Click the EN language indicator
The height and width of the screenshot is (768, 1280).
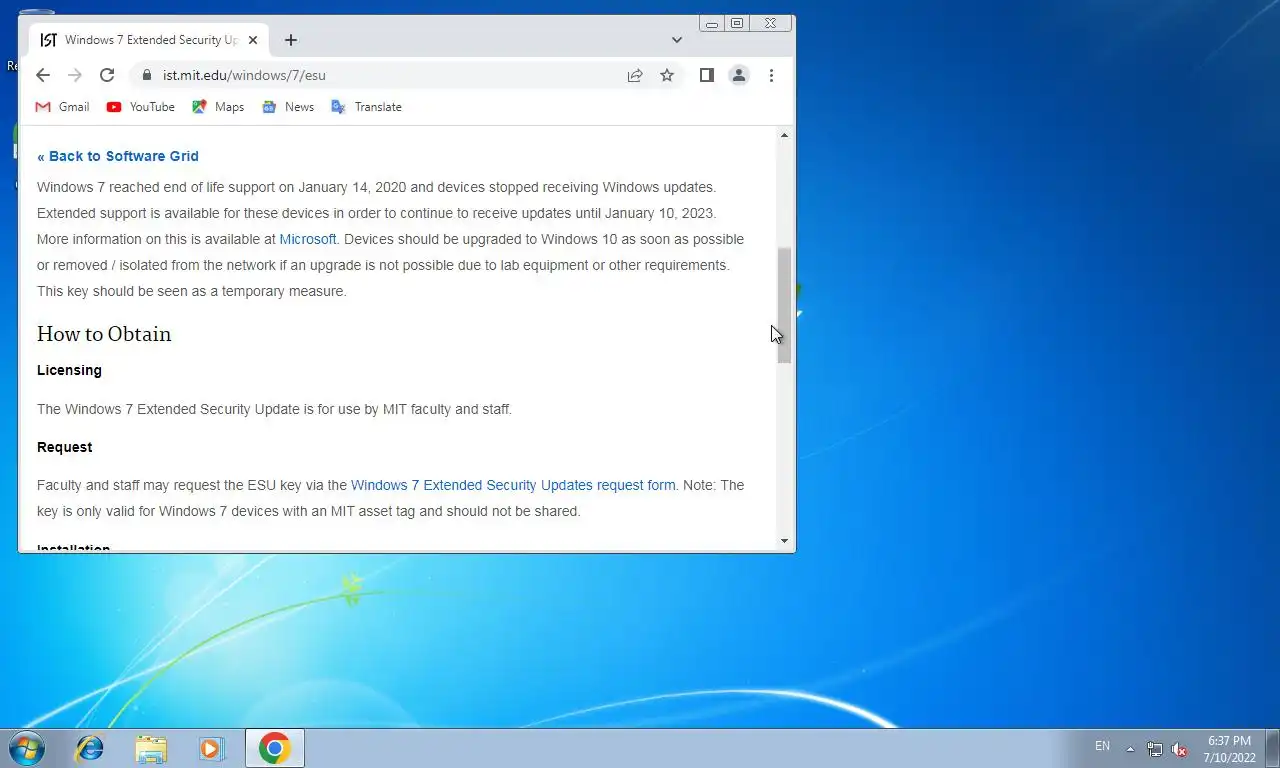[x=1102, y=746]
